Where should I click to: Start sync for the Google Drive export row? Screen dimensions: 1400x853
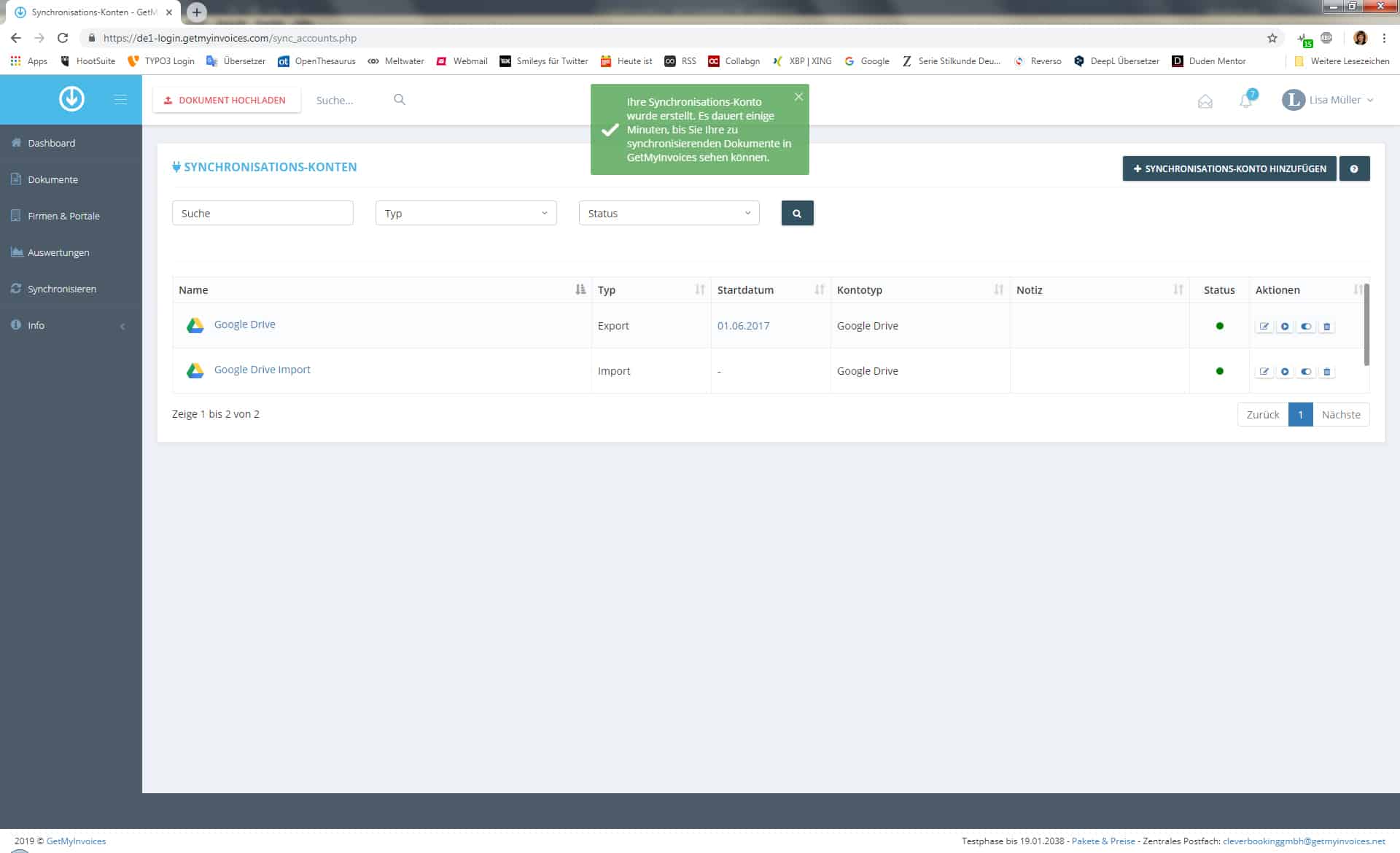tap(1285, 327)
